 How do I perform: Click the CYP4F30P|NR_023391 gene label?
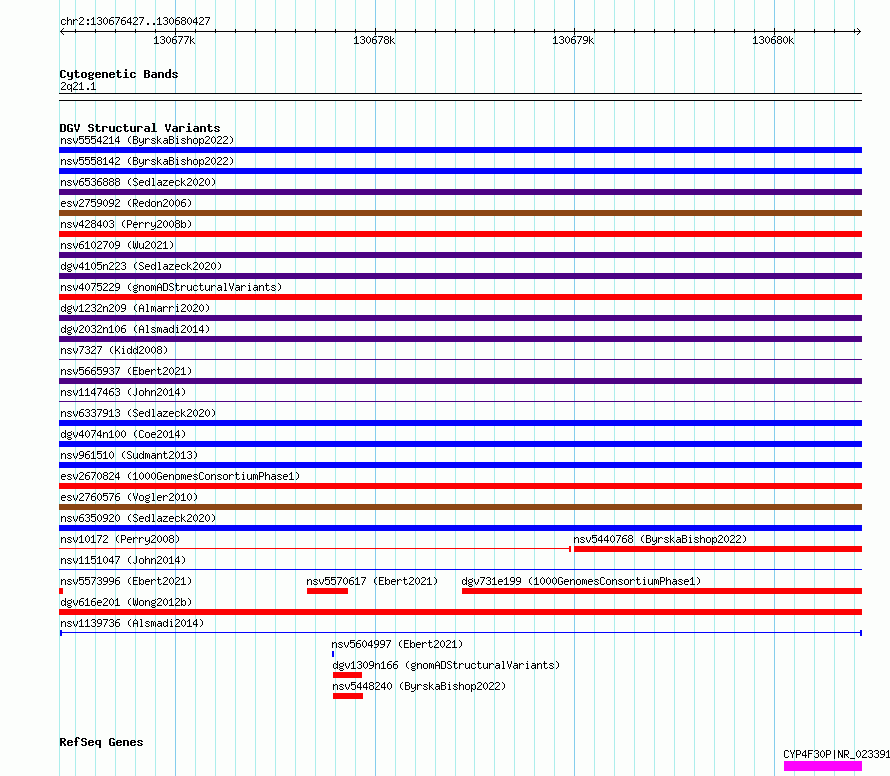tap(837, 754)
